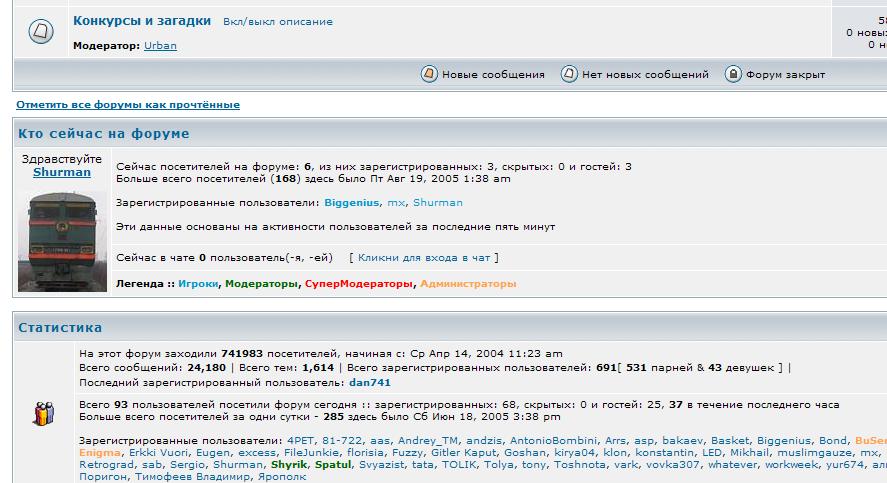Open moderator Urban's profile
Screen dimensions: 887x483
pyautogui.click(x=161, y=46)
